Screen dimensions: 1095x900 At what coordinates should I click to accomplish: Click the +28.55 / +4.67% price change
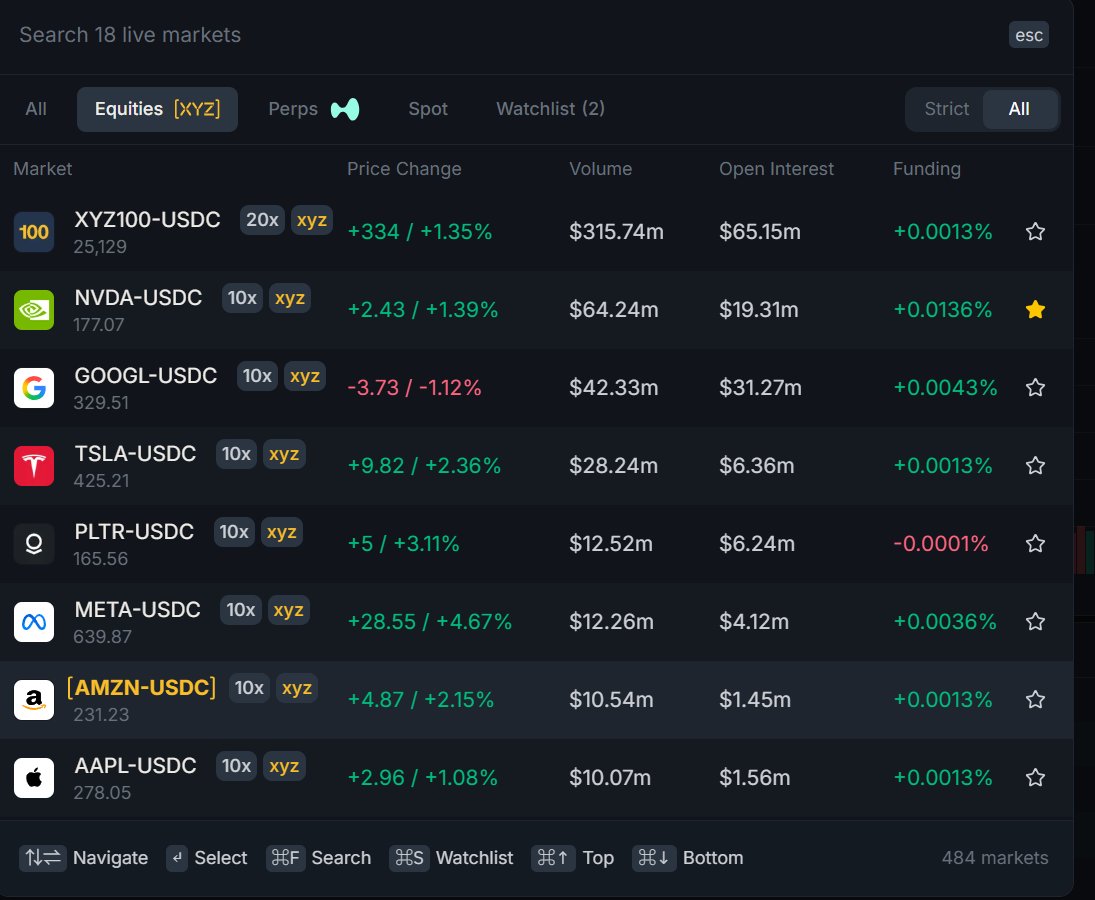click(x=429, y=621)
